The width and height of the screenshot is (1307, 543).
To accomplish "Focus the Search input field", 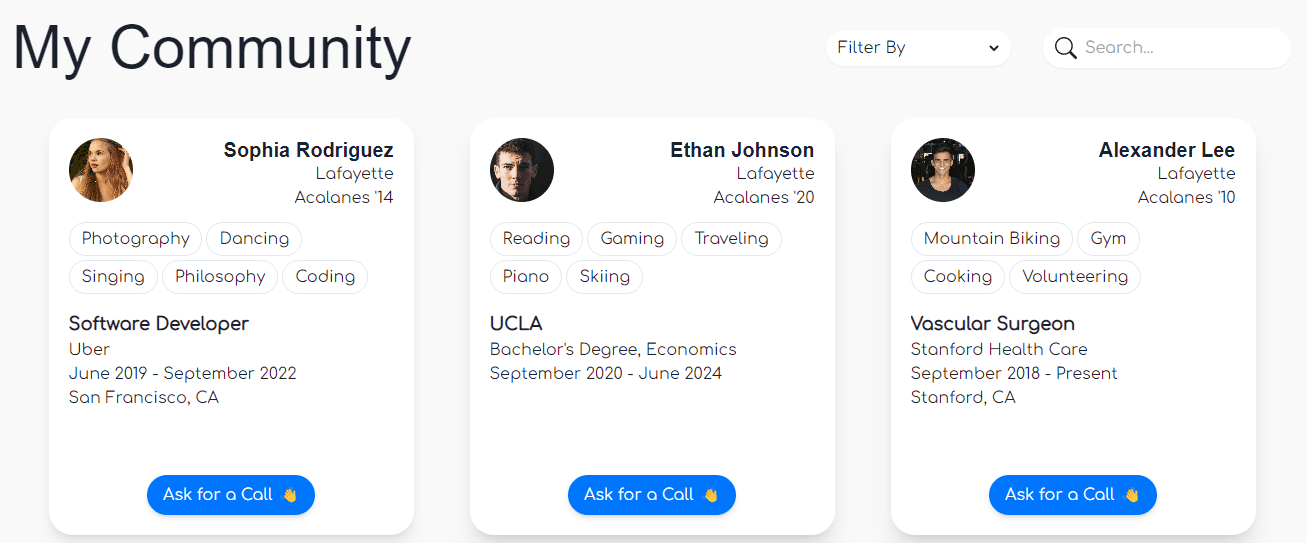I will [1180, 48].
